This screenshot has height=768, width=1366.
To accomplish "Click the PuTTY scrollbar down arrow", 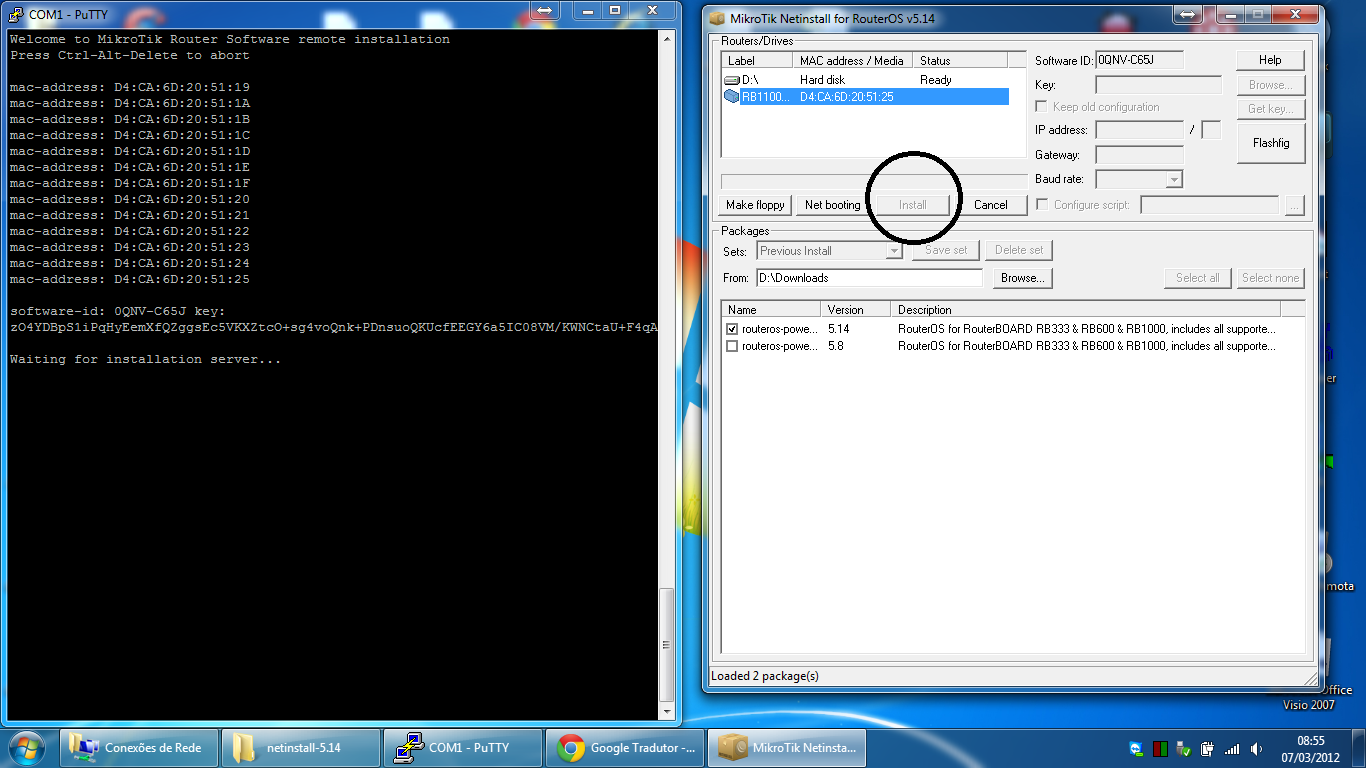I will 667,711.
